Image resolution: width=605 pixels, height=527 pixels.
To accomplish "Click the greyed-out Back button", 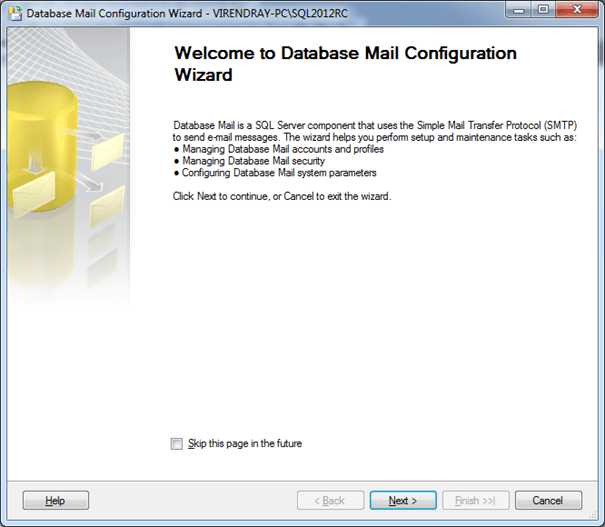I will [329, 500].
